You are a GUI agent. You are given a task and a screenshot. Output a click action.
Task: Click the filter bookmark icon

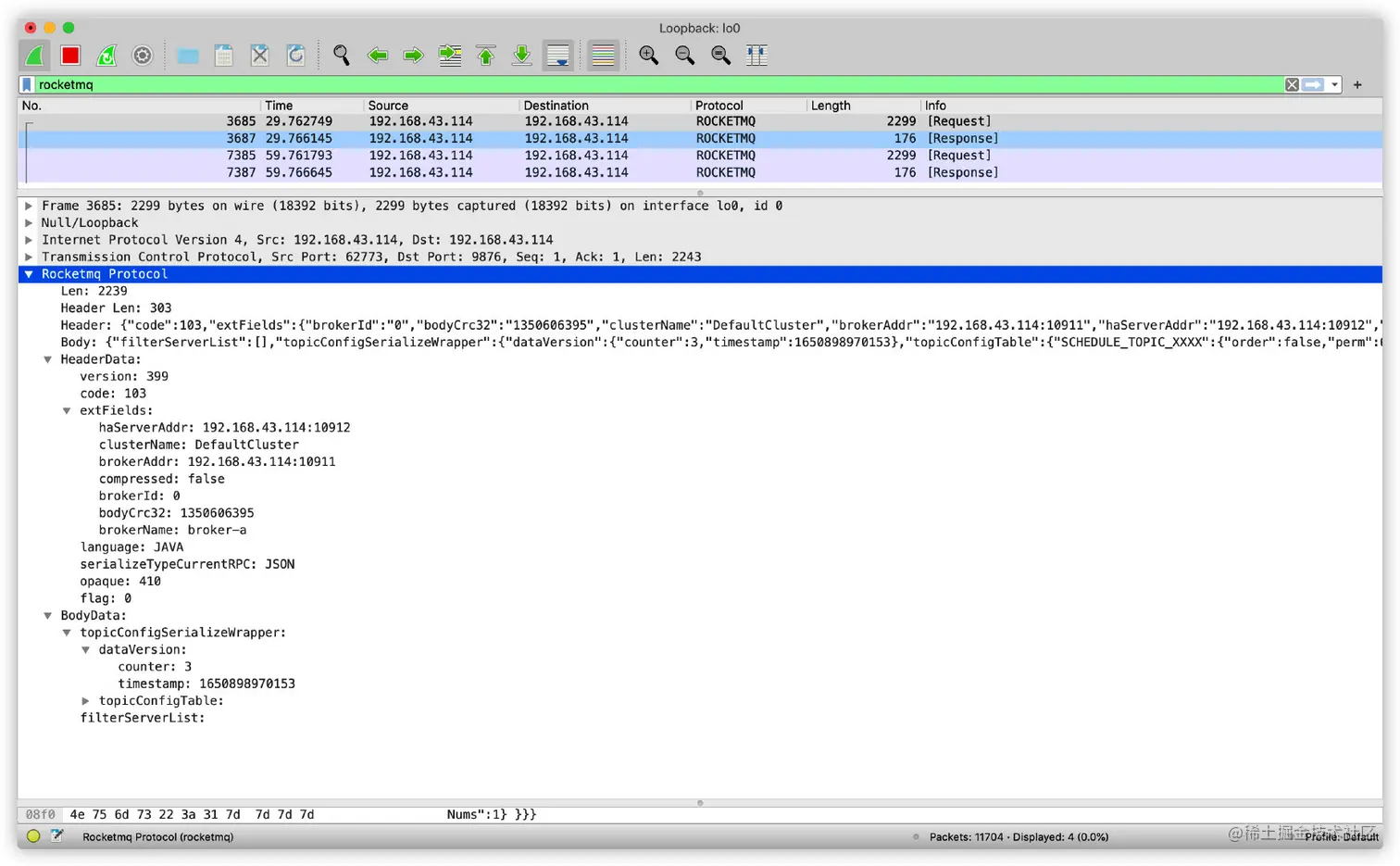[28, 84]
